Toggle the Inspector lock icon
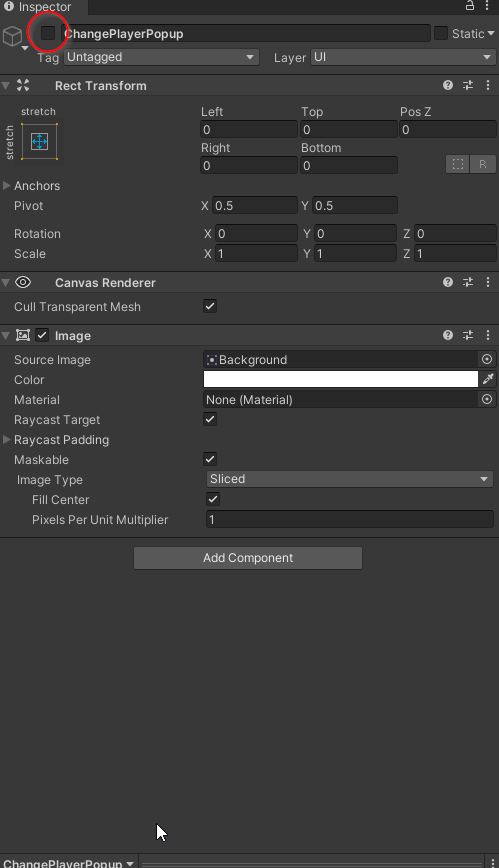The width and height of the screenshot is (499, 868). click(x=470, y=6)
